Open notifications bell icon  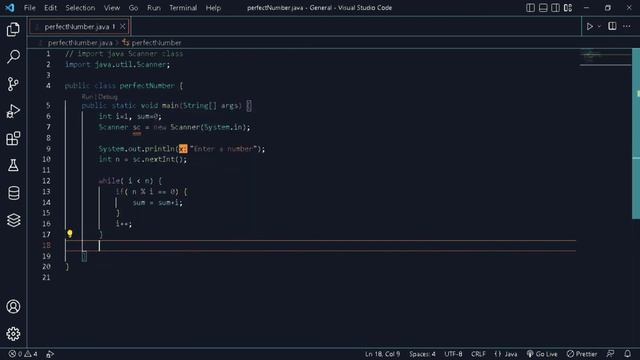coord(627,354)
